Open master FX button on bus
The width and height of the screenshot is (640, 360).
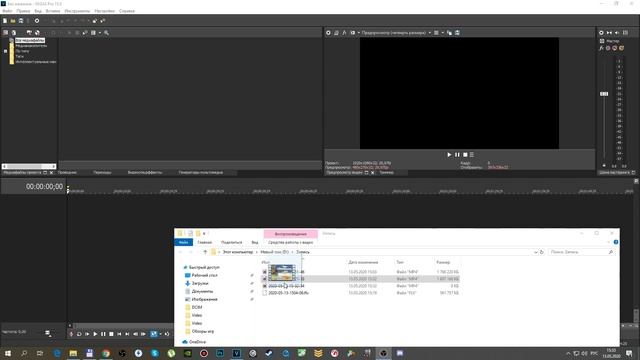[602, 48]
